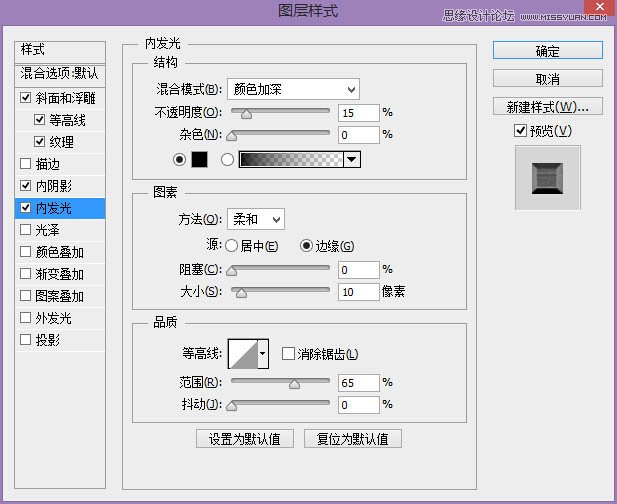
Task: Uncheck the 斜面和浮雕 checkbox
Action: pos(26,97)
